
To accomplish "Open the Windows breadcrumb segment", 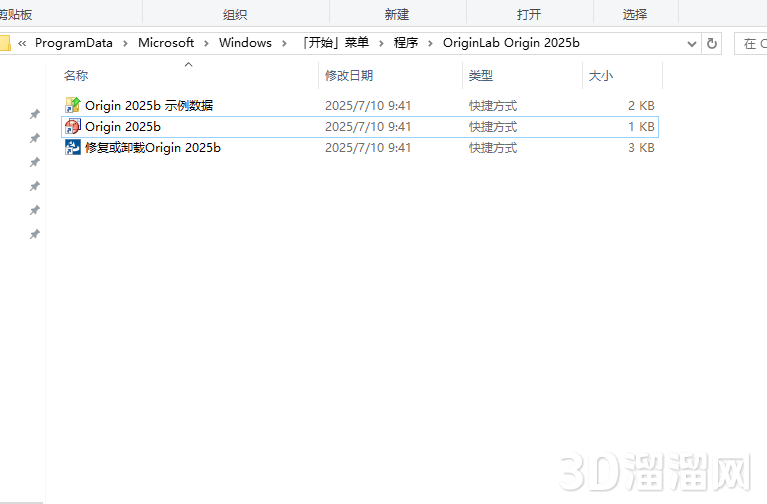I will [x=245, y=43].
